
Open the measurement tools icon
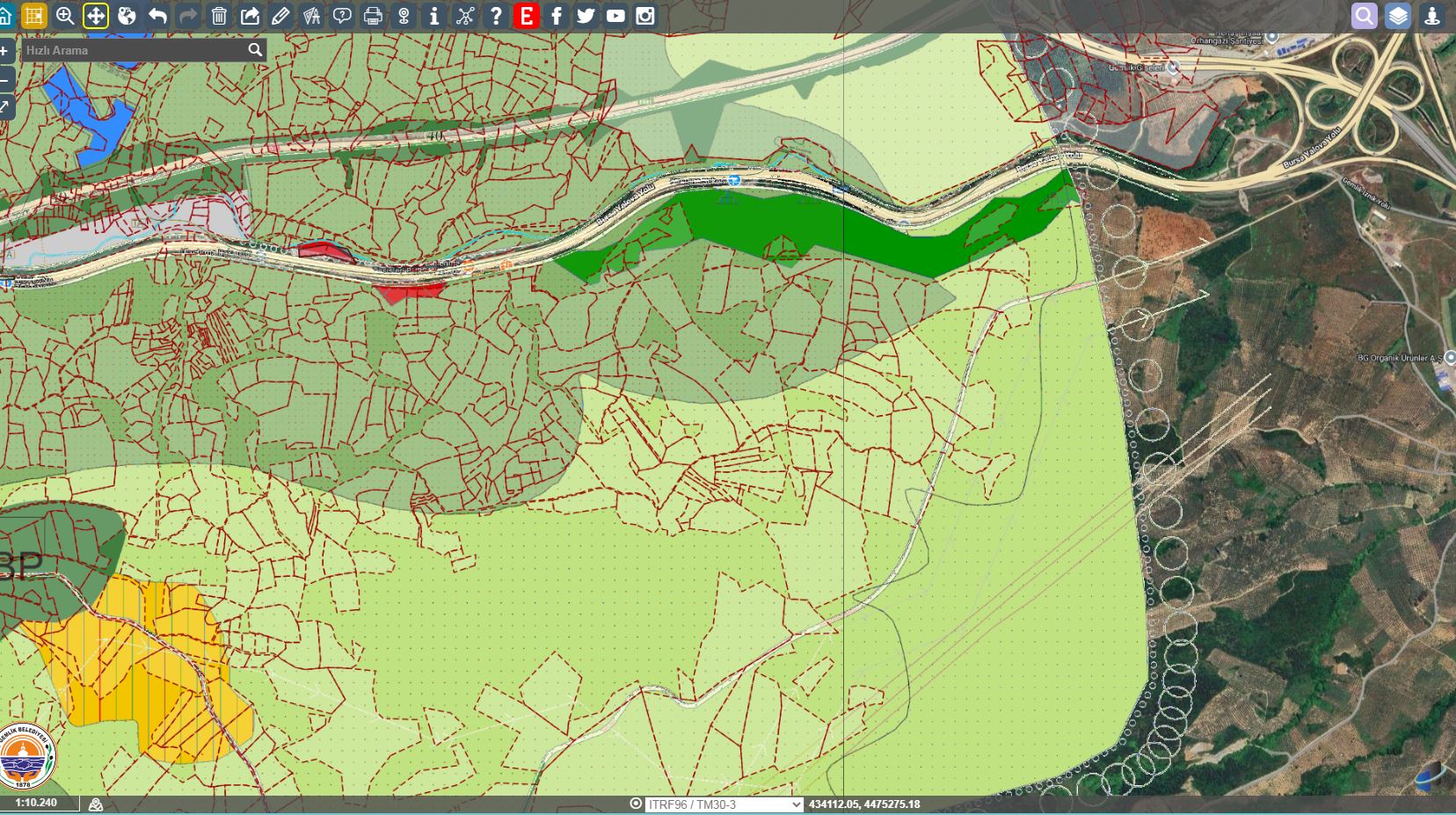point(311,16)
